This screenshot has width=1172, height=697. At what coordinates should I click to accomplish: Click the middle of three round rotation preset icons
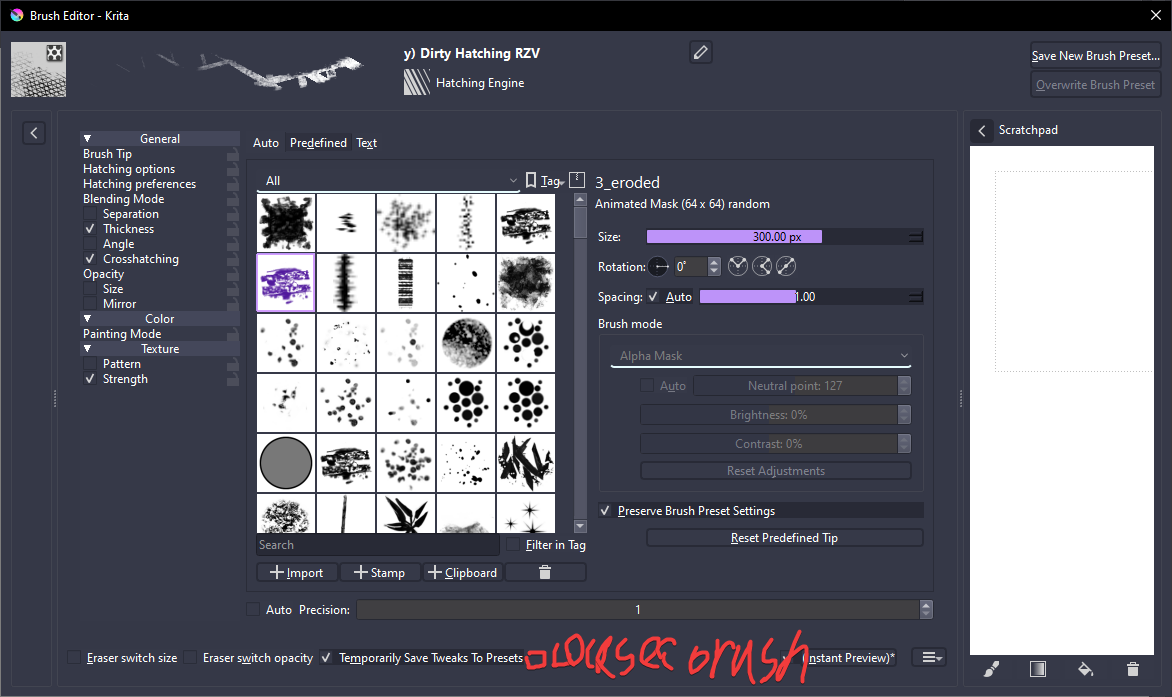point(762,266)
